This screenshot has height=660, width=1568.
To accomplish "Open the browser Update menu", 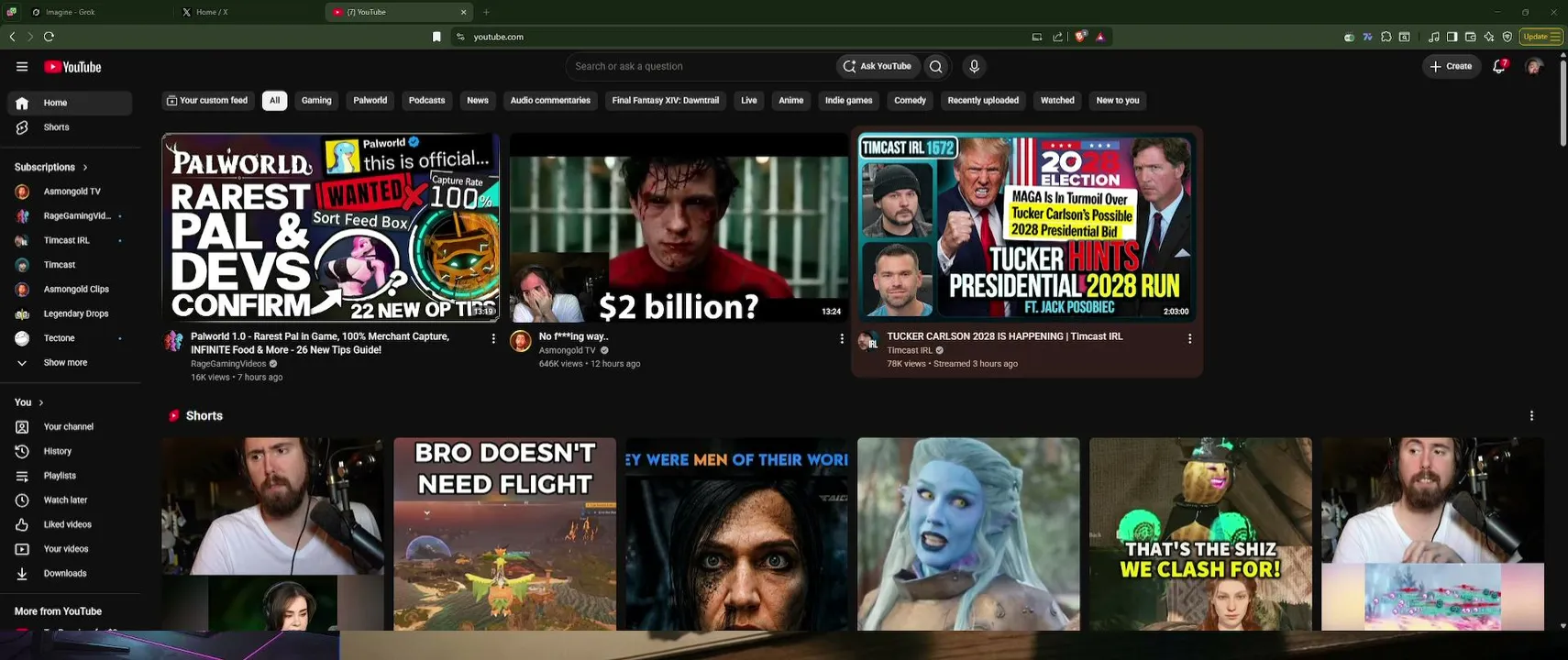I will pos(1541,37).
